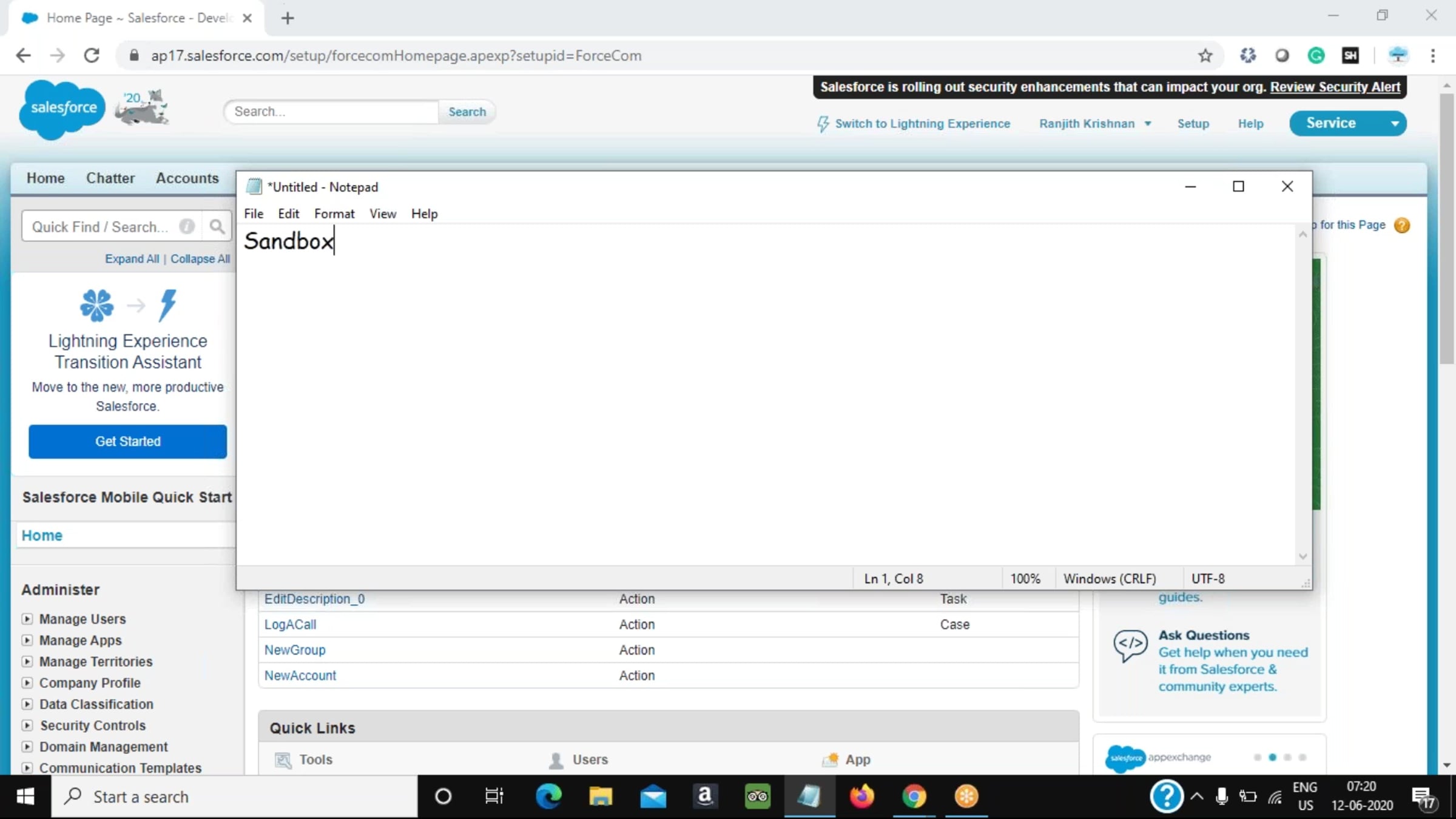Expand the Manage Users tree node
Viewport: 1456px width, 819px height.
click(x=27, y=619)
